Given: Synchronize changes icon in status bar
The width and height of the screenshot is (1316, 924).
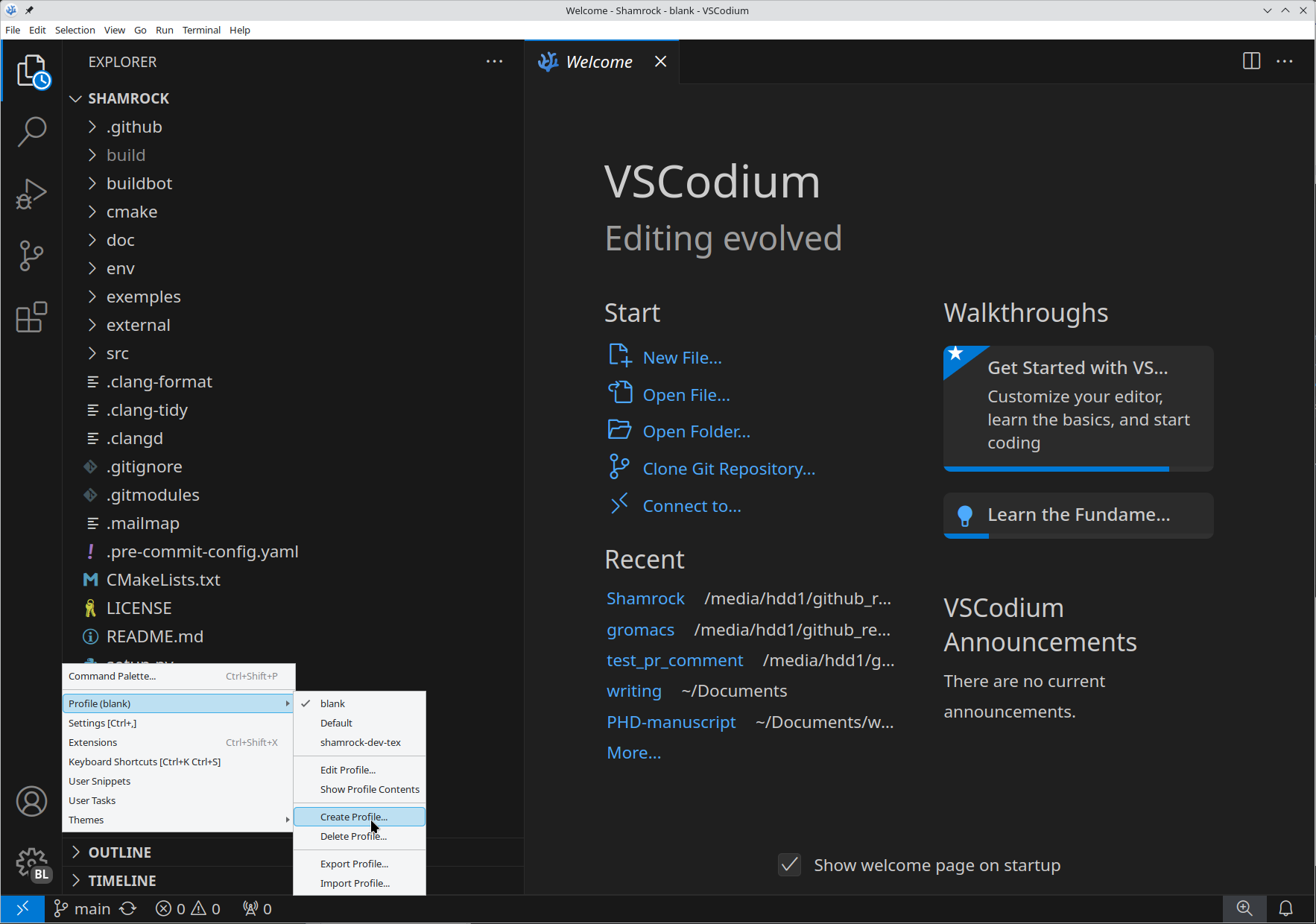Looking at the screenshot, I should coord(128,908).
